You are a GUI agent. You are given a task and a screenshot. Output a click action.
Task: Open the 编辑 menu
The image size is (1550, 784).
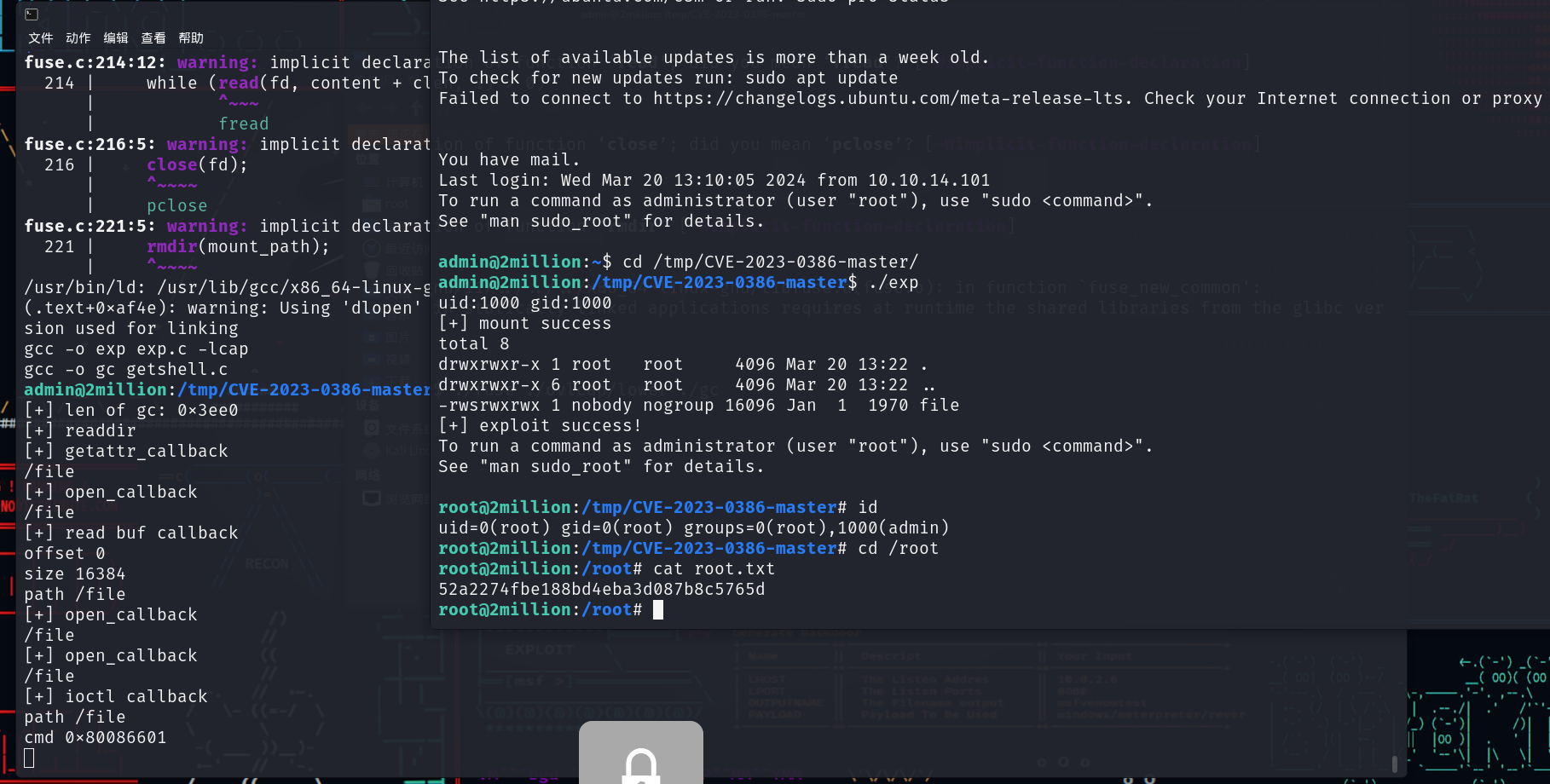coord(115,38)
